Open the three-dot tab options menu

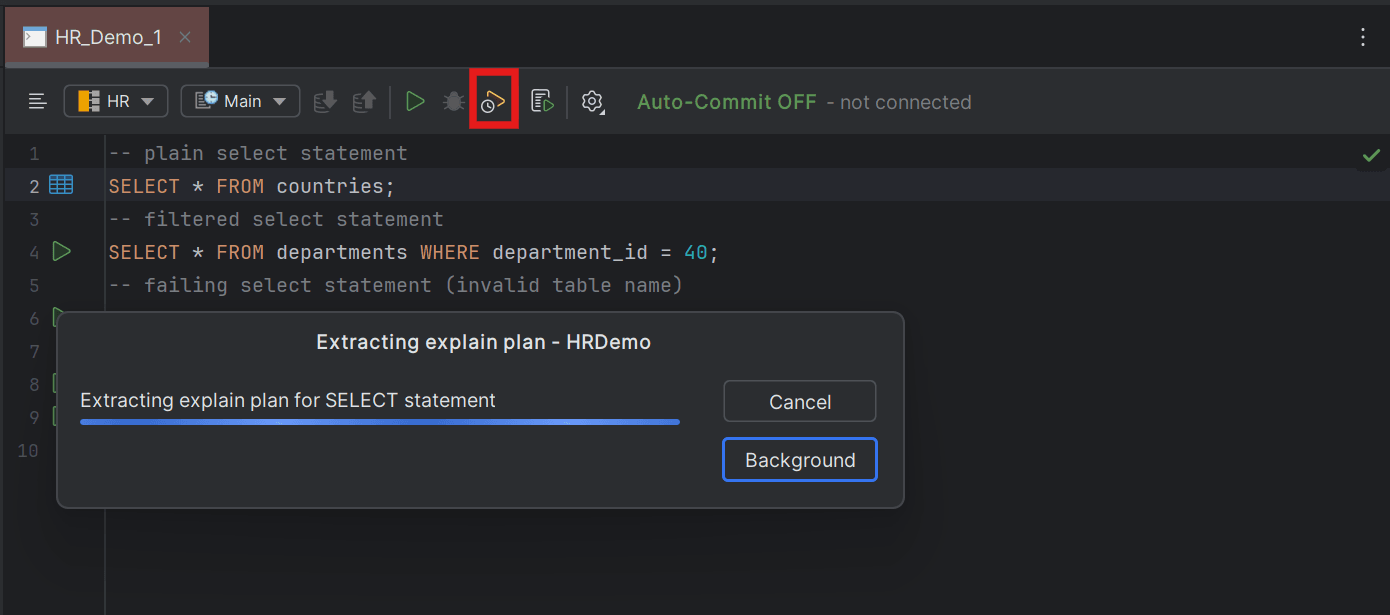point(1362,38)
